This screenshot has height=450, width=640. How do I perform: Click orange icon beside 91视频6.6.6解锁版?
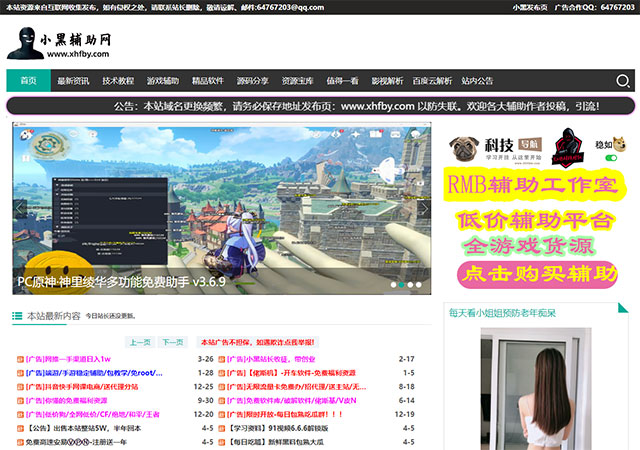[x=222, y=428]
